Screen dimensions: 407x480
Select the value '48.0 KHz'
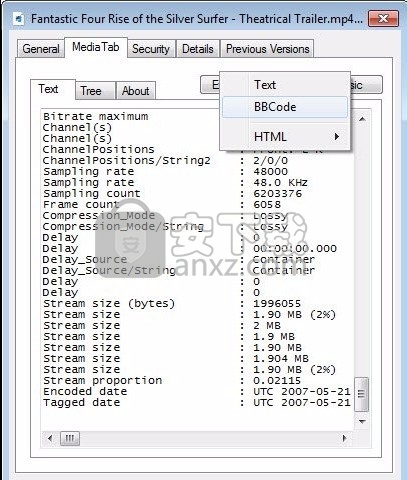pyautogui.click(x=280, y=183)
